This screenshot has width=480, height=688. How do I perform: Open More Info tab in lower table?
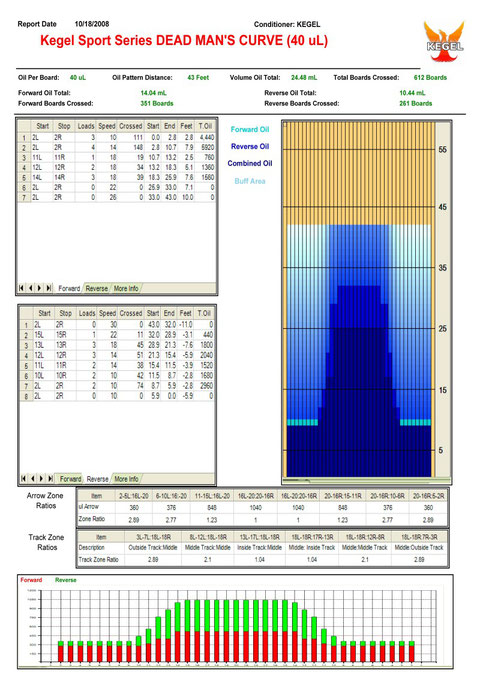126,479
